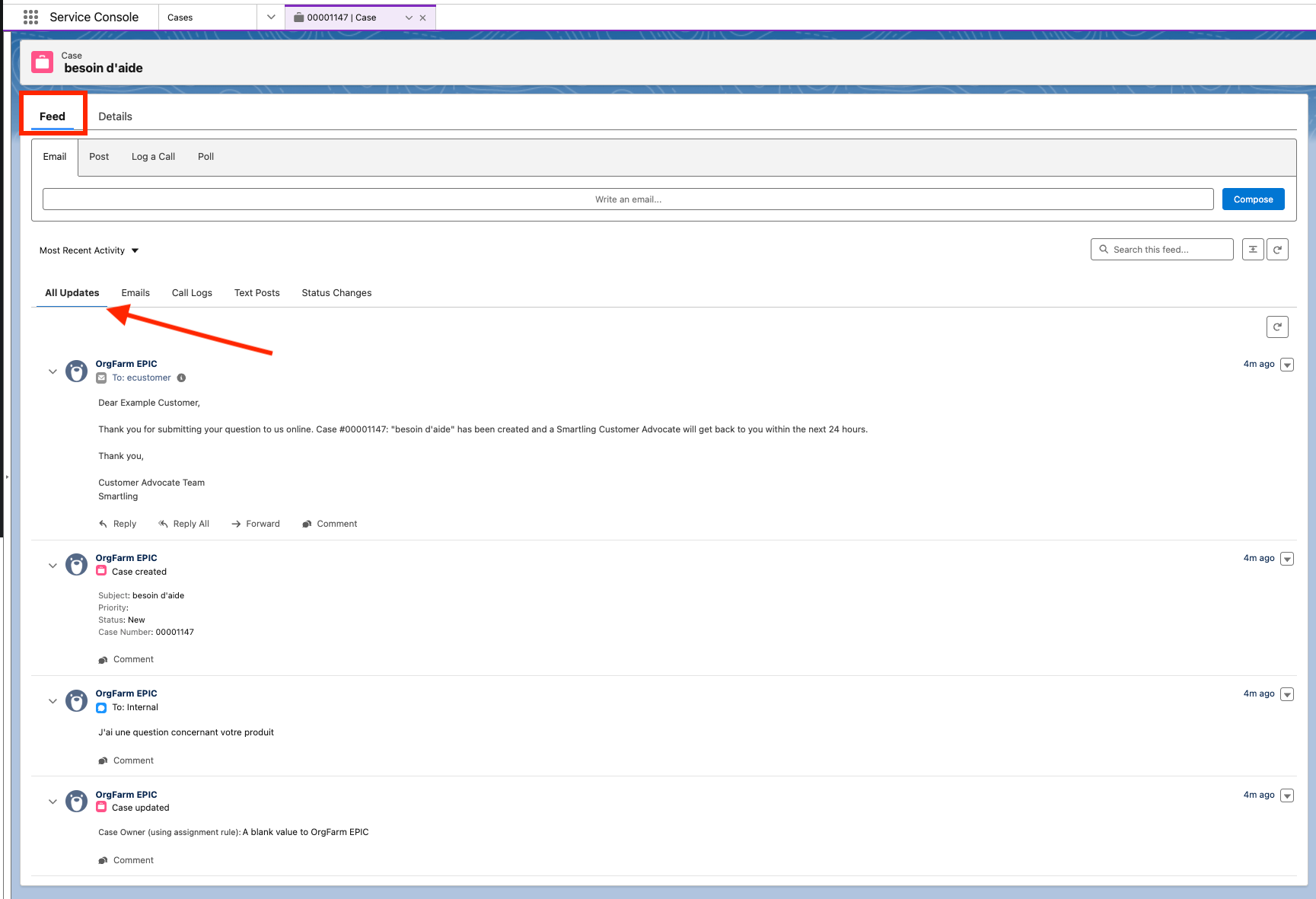
Task: Collapse the email feed item chevron
Action: click(x=53, y=371)
